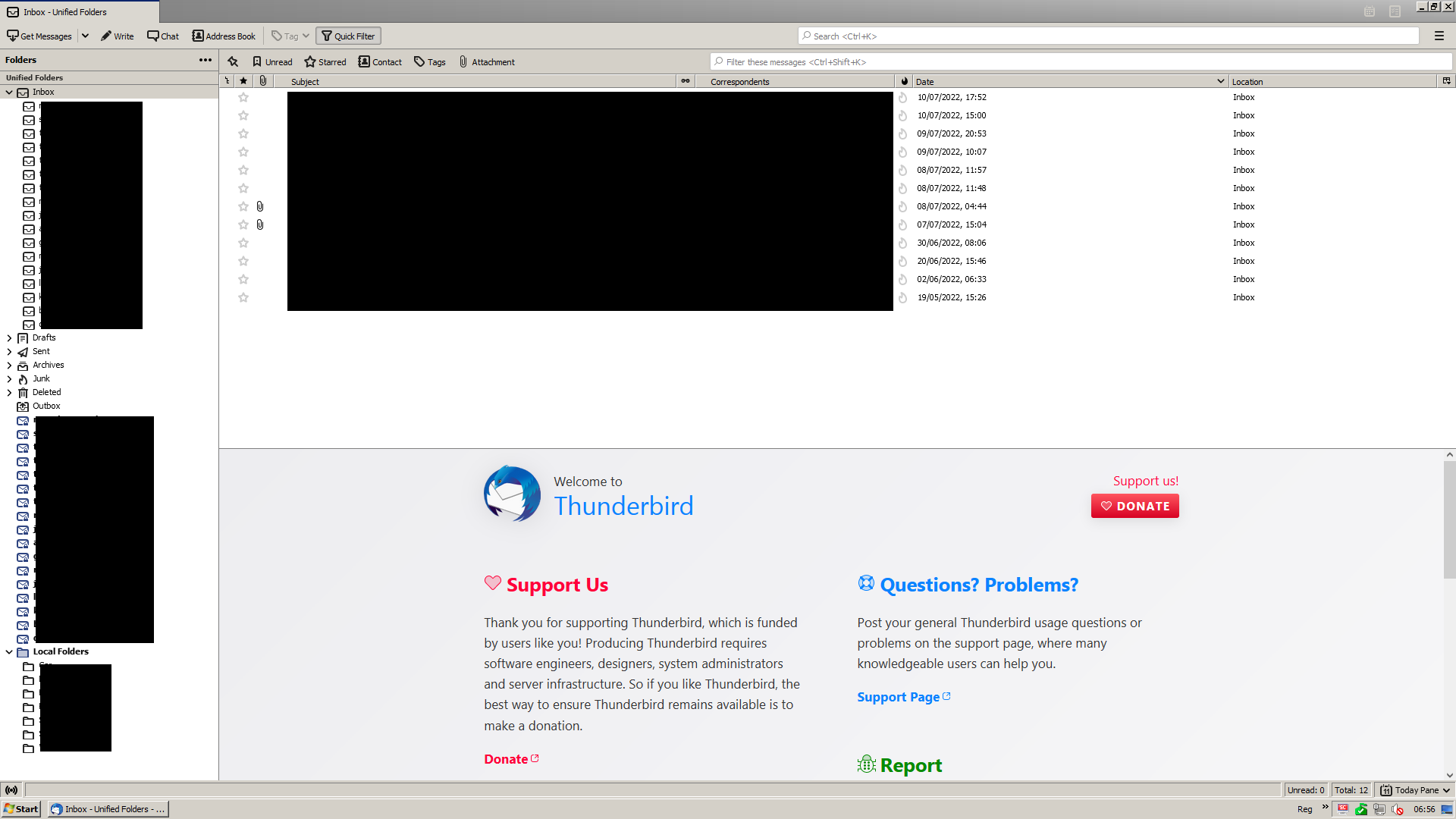This screenshot has width=1456, height=819.
Task: Open the folder pane options dots
Action: 206,60
